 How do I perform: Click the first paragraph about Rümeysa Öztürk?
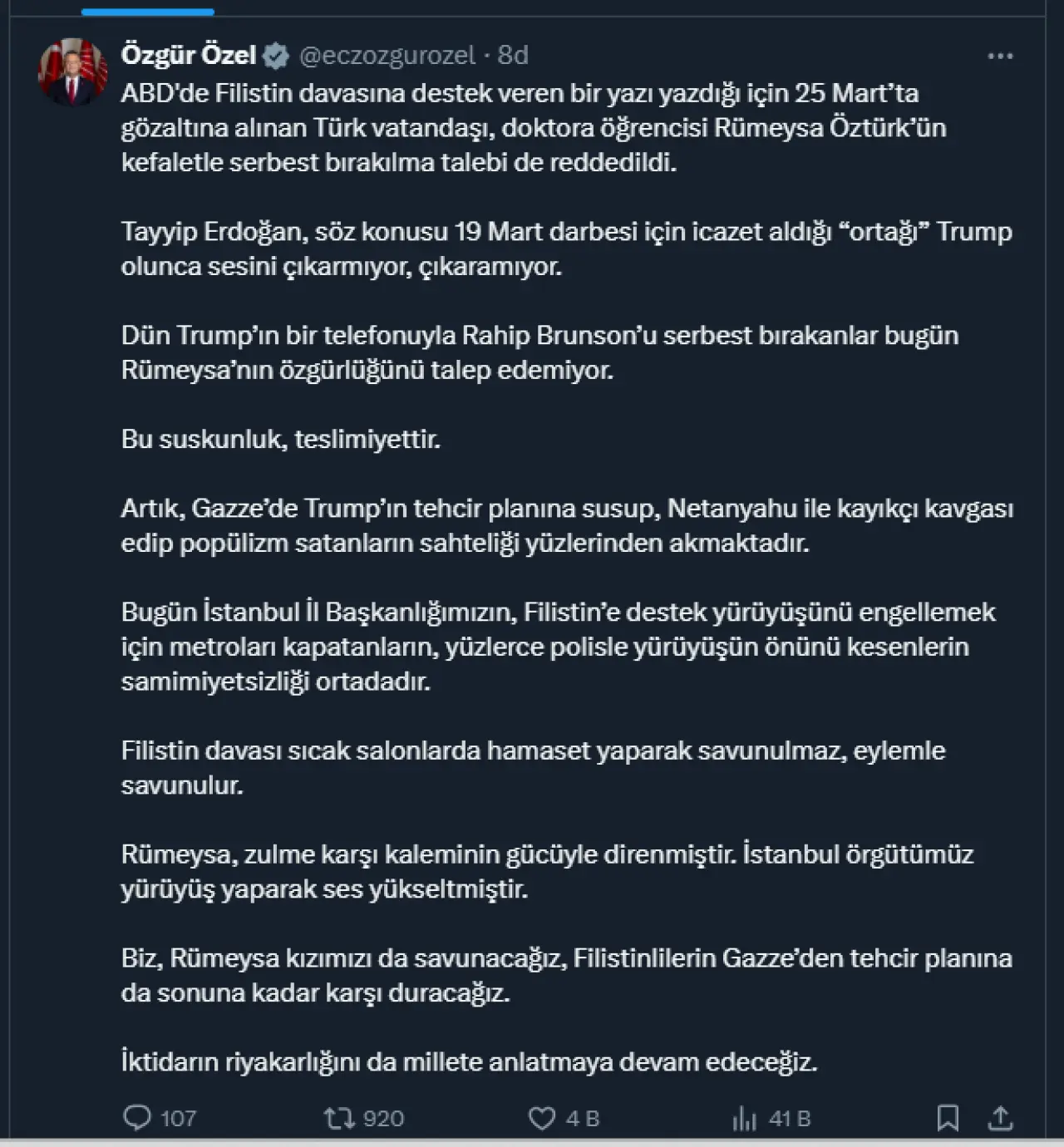tap(534, 127)
